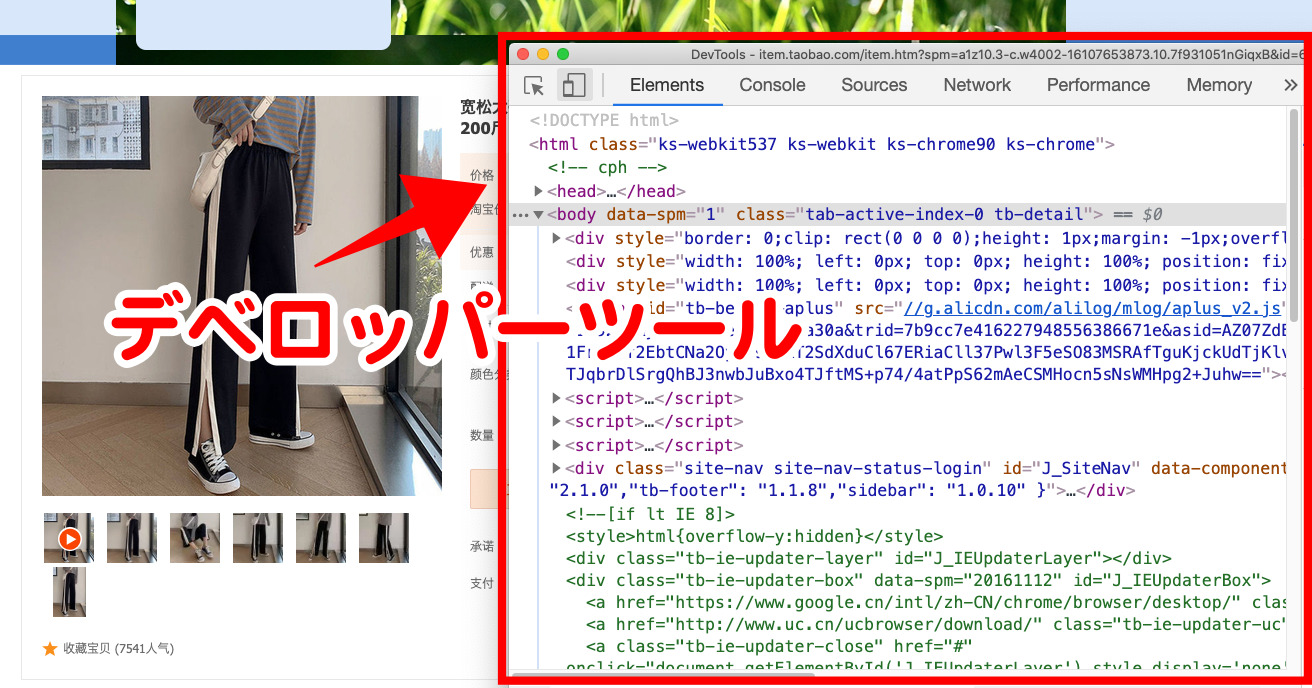Viewport: 1312px width, 688px height.
Task: Expand the third collapsed <script> node
Action: pyautogui.click(x=557, y=445)
